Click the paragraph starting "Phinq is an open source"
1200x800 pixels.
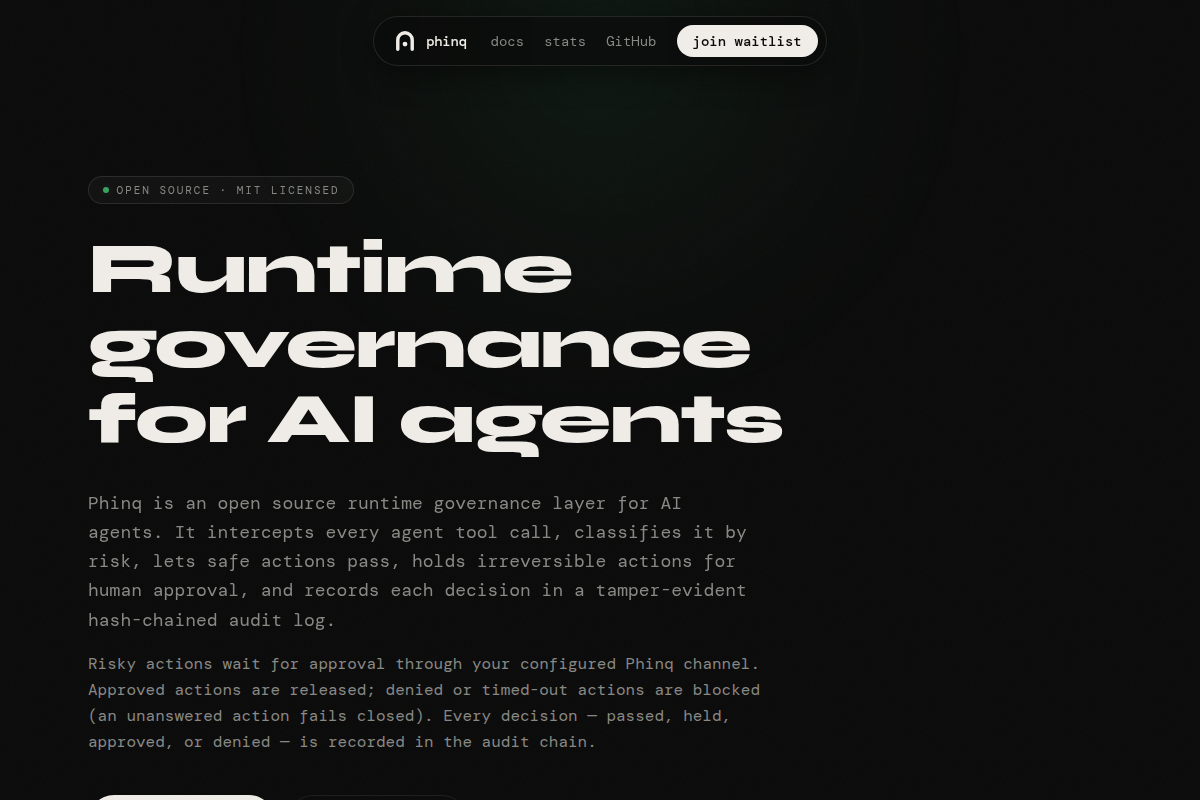coord(418,561)
